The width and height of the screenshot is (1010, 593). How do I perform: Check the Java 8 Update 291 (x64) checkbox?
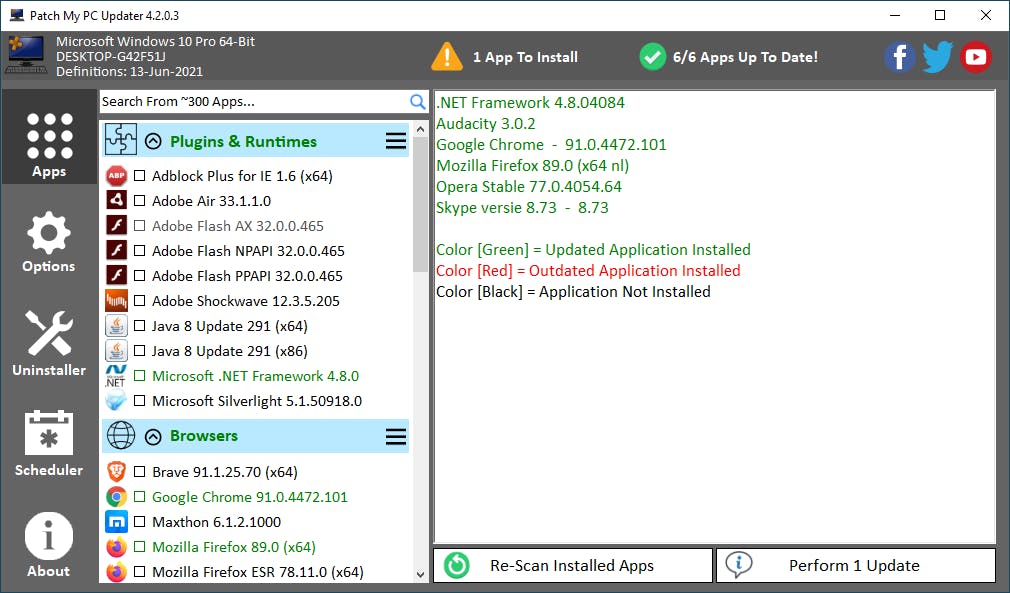click(139, 326)
